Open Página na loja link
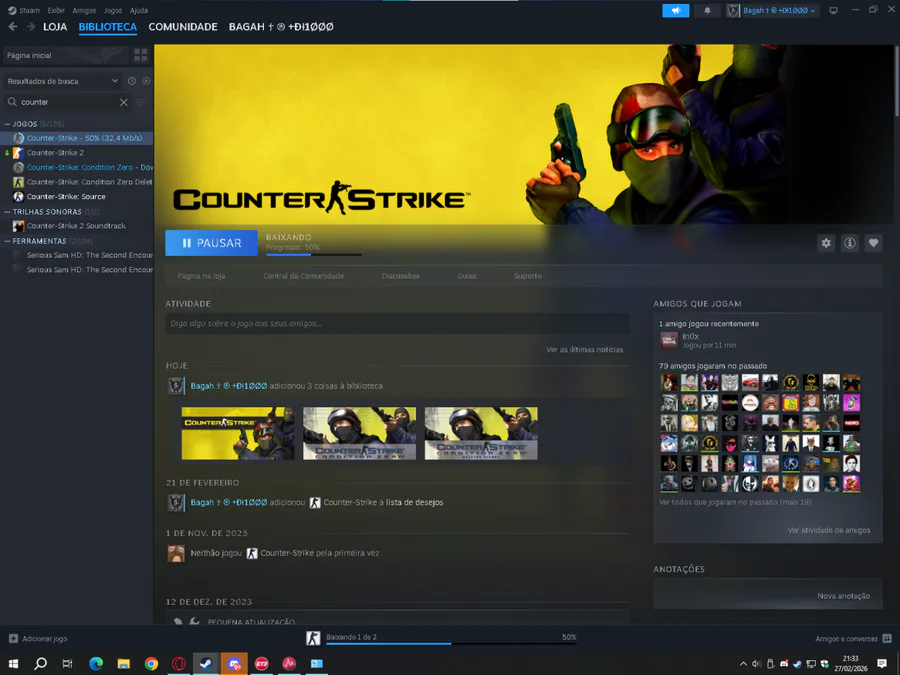900x675 pixels. (201, 276)
